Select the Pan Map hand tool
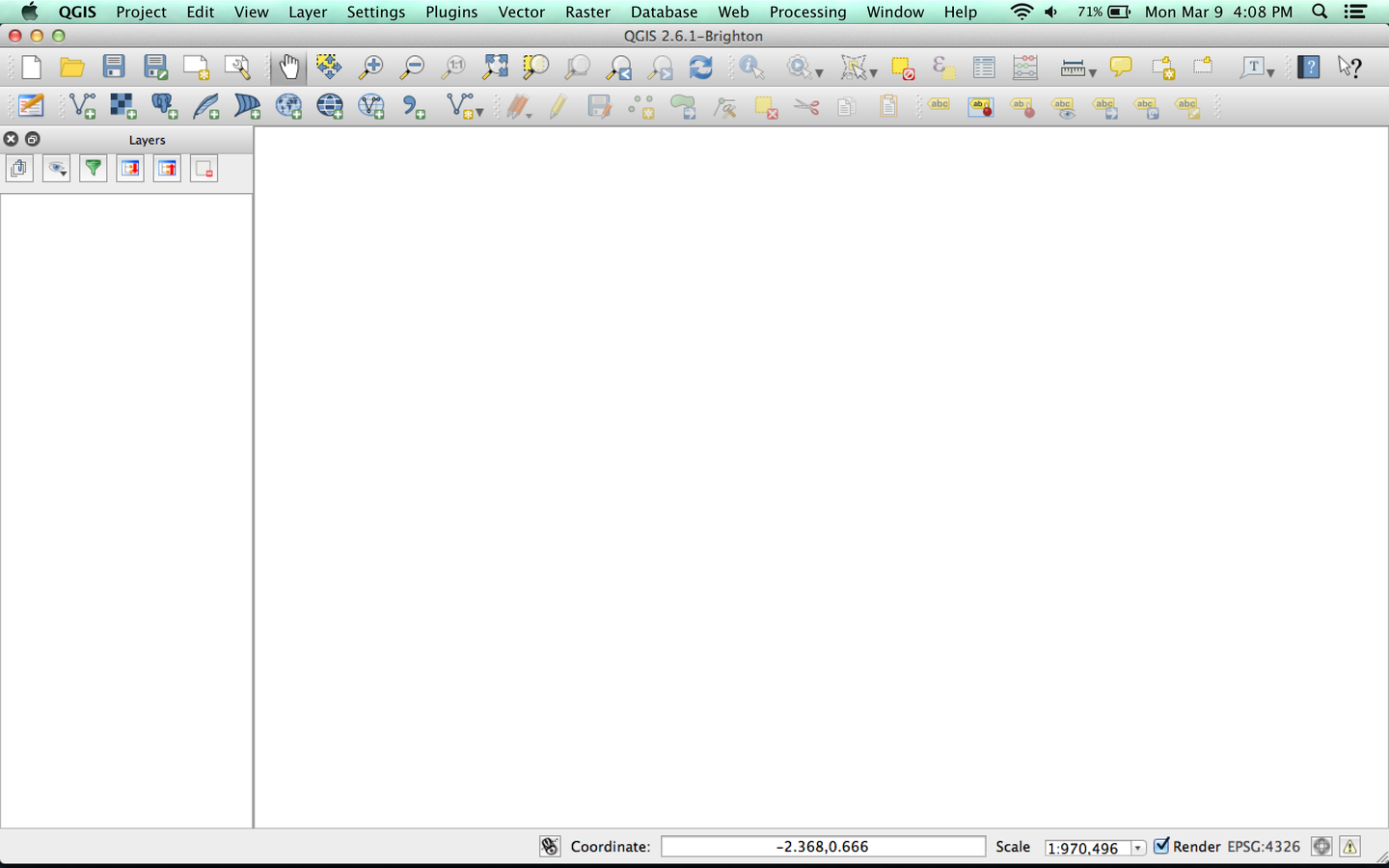Image resolution: width=1389 pixels, height=868 pixels. [288, 68]
